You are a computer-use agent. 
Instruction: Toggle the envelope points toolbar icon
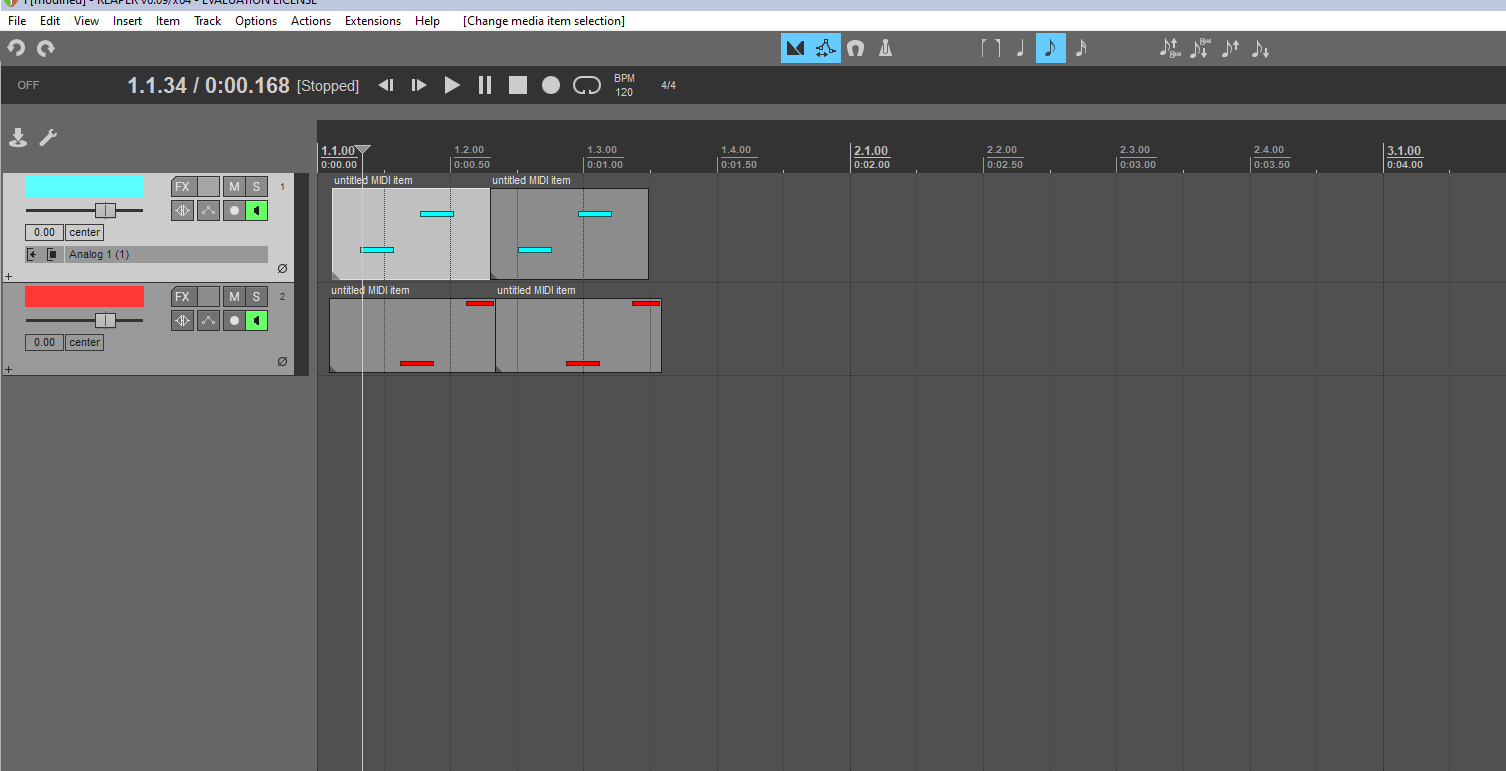[826, 48]
